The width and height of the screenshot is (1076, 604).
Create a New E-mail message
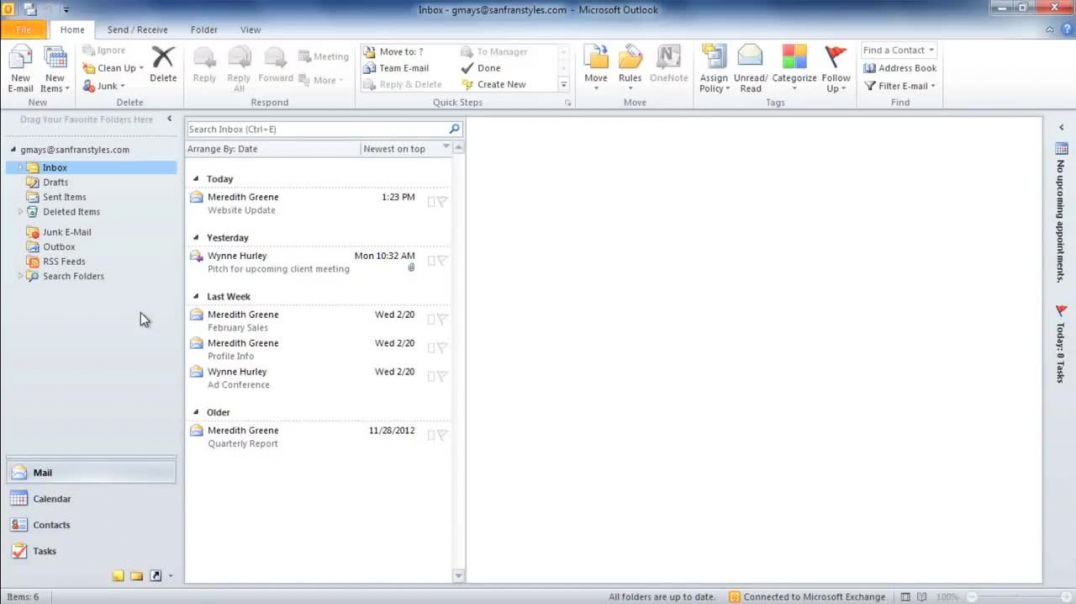coord(20,69)
